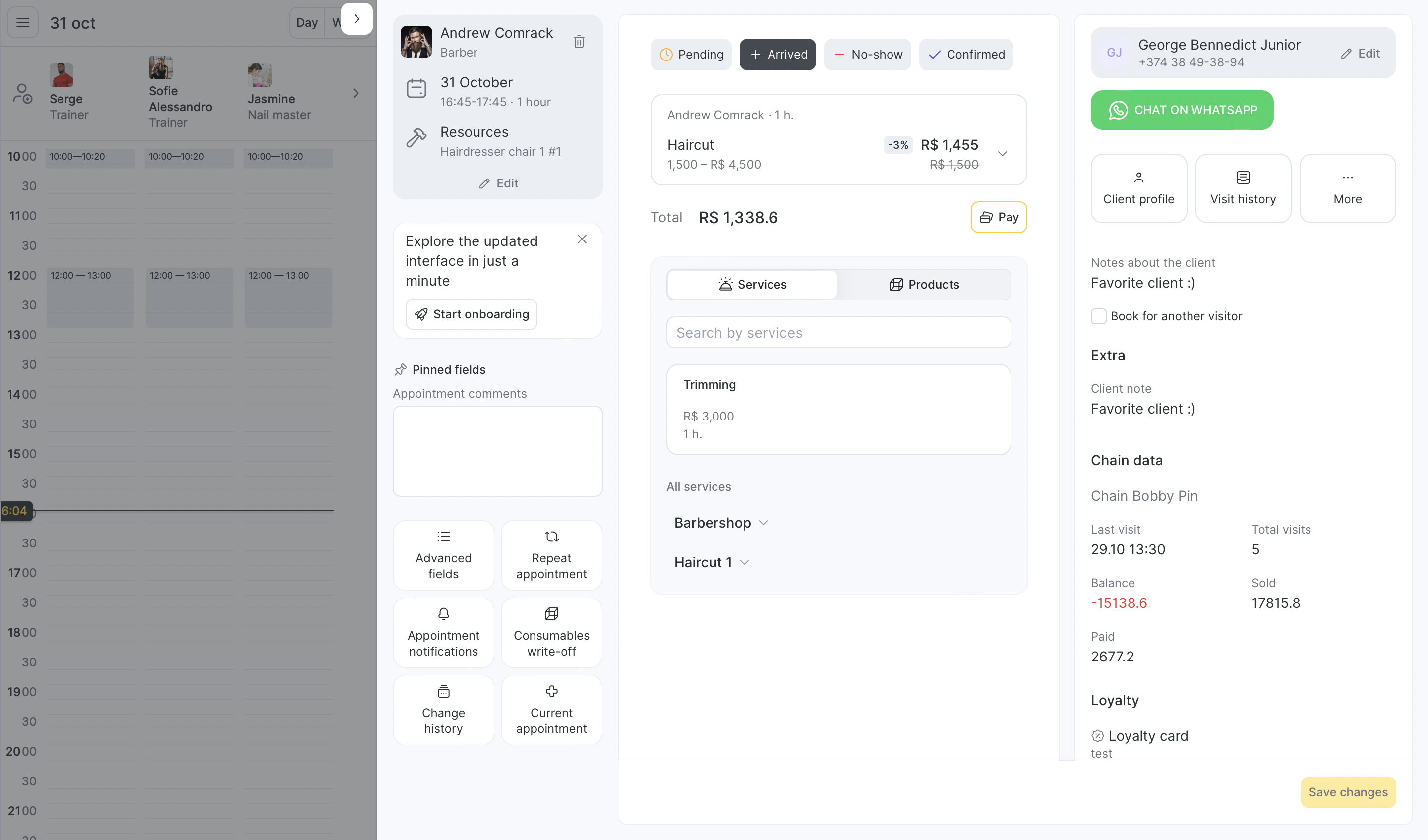
Task: Click Repeat appointment tile
Action: (x=551, y=555)
